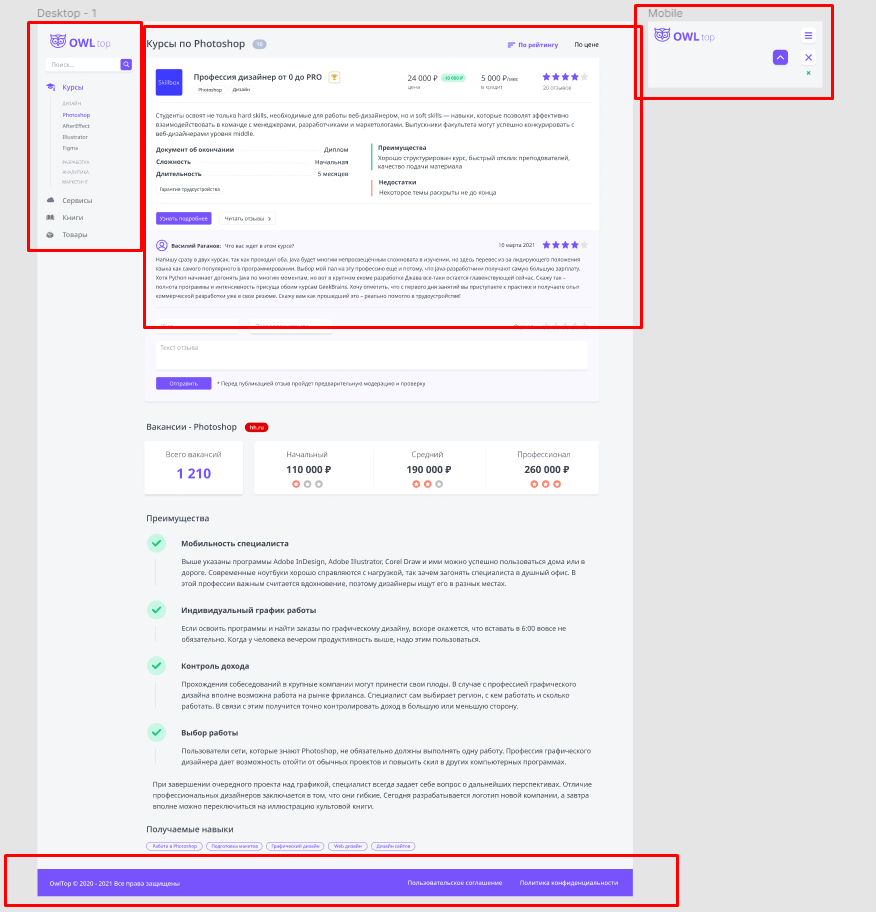Open the Сервисы menu item
Viewport: 876px width, 912px height.
pyautogui.click(x=77, y=201)
